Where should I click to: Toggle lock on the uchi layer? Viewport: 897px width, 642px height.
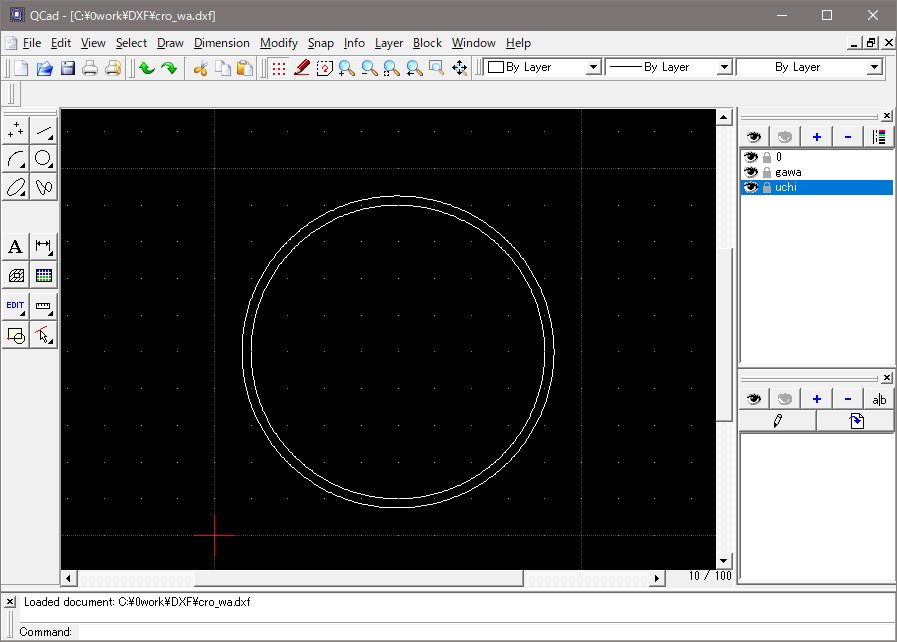coord(767,187)
